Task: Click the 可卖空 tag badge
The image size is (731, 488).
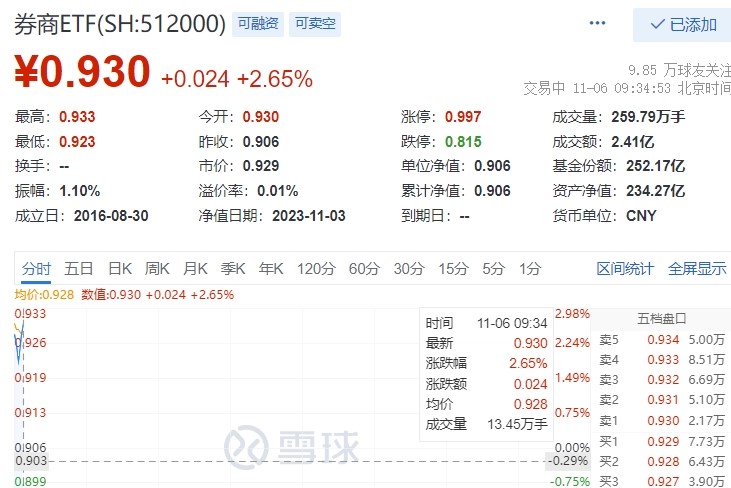Action: click(x=315, y=24)
